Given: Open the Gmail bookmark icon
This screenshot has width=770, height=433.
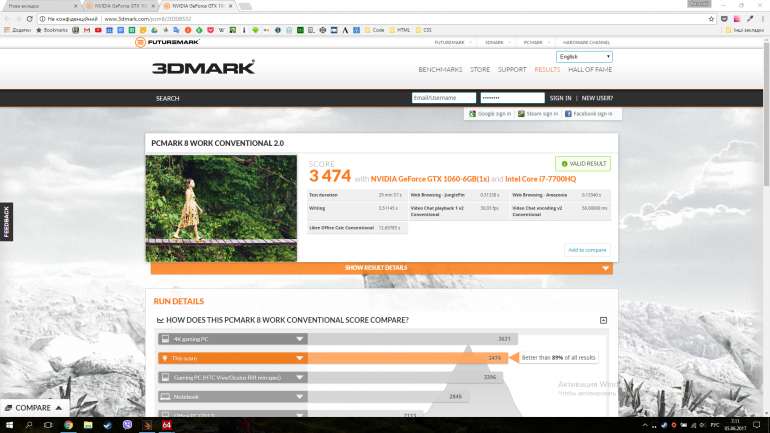Looking at the screenshot, I should pos(87,30).
